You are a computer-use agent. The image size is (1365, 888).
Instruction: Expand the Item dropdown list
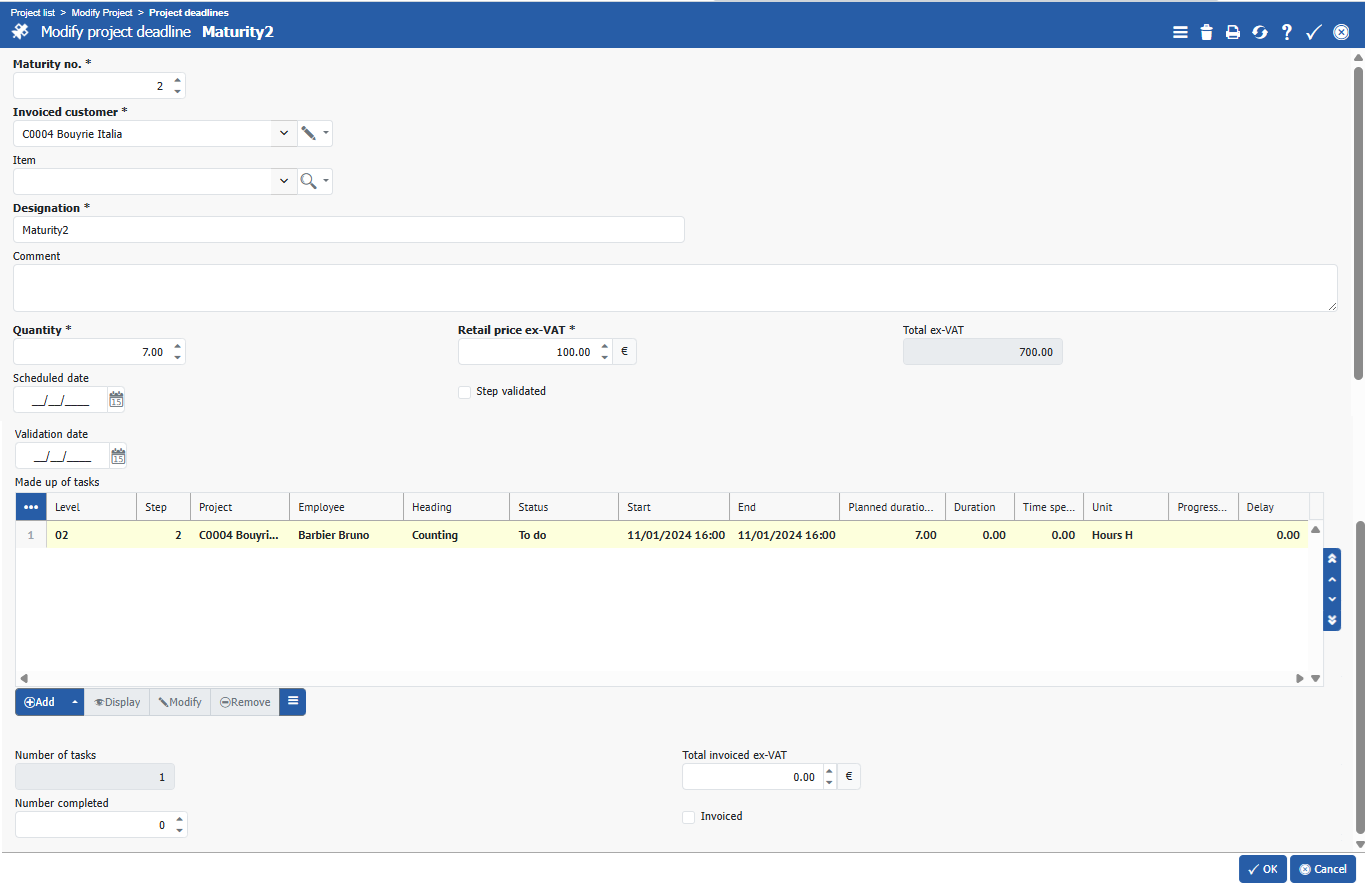pos(283,181)
